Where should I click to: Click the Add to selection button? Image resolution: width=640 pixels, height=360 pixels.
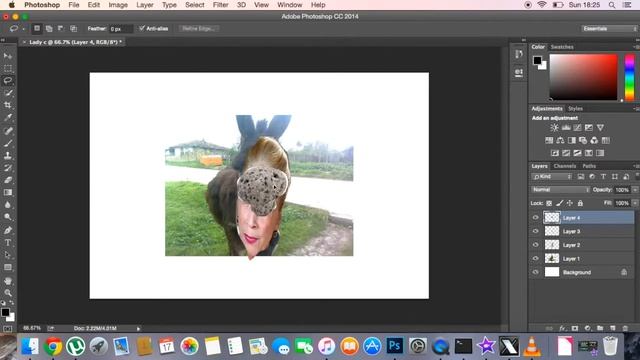pos(49,29)
